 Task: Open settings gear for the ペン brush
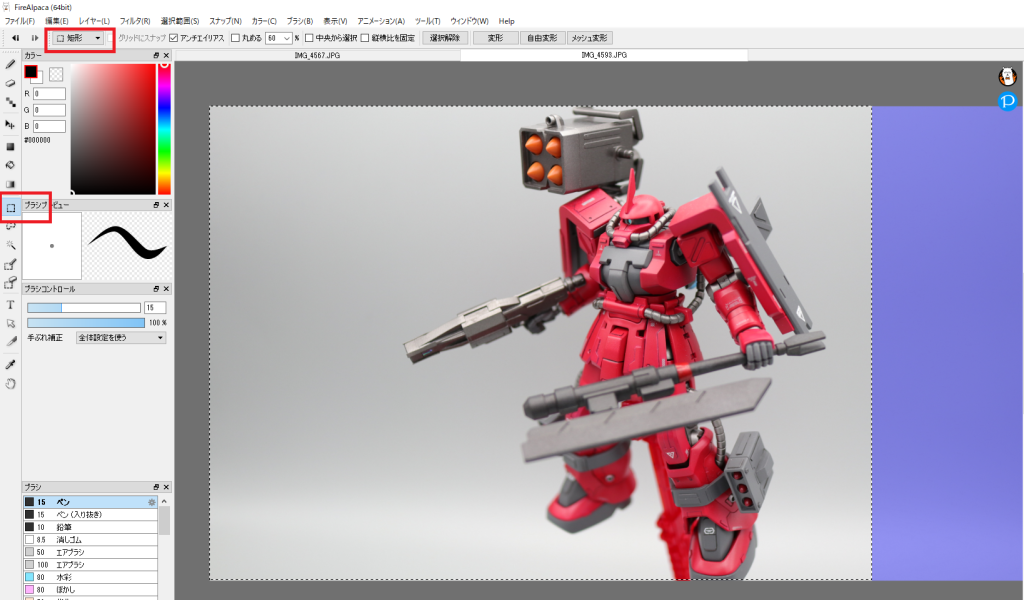pos(152,502)
